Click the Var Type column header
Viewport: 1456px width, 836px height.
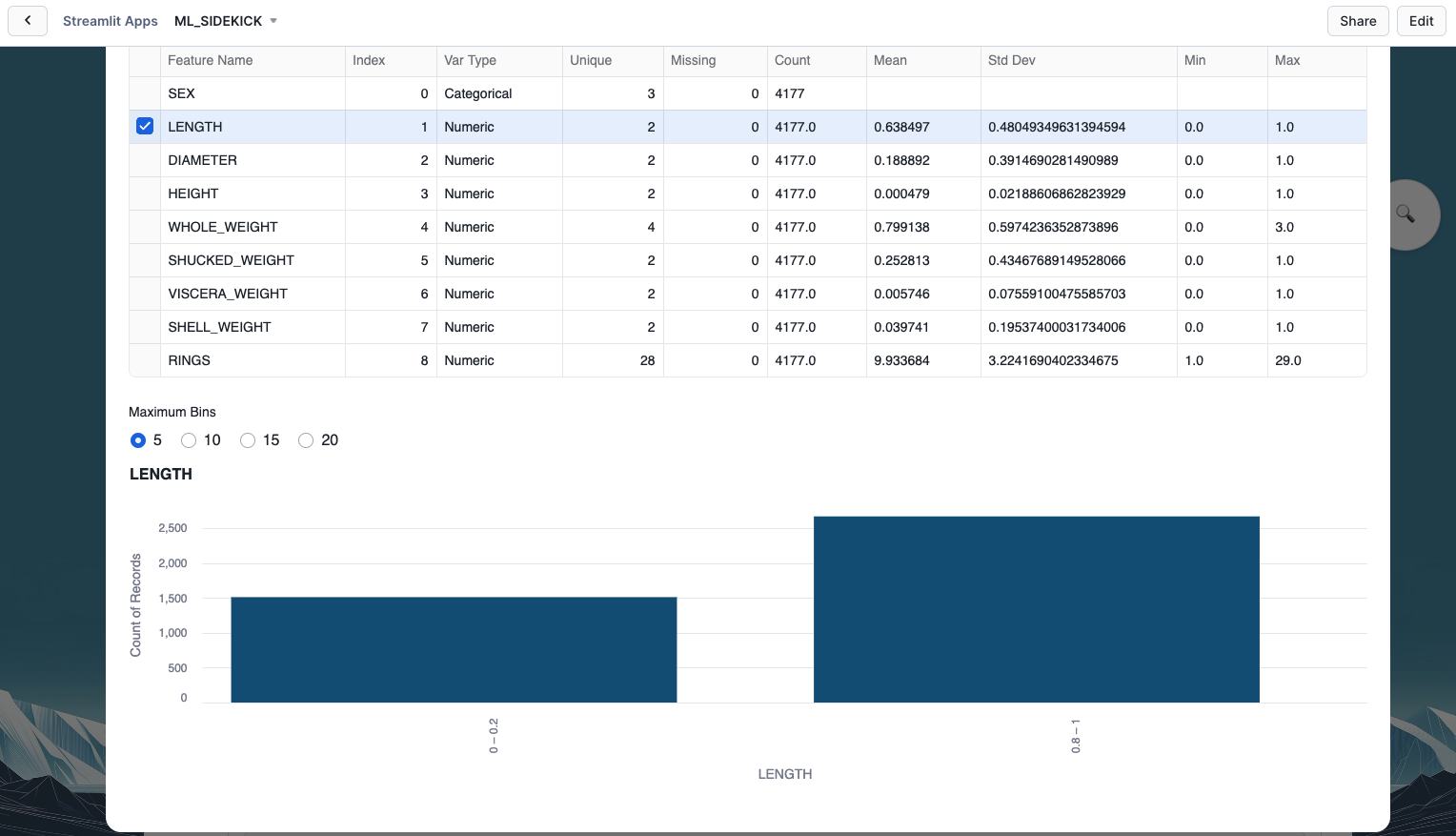470,60
